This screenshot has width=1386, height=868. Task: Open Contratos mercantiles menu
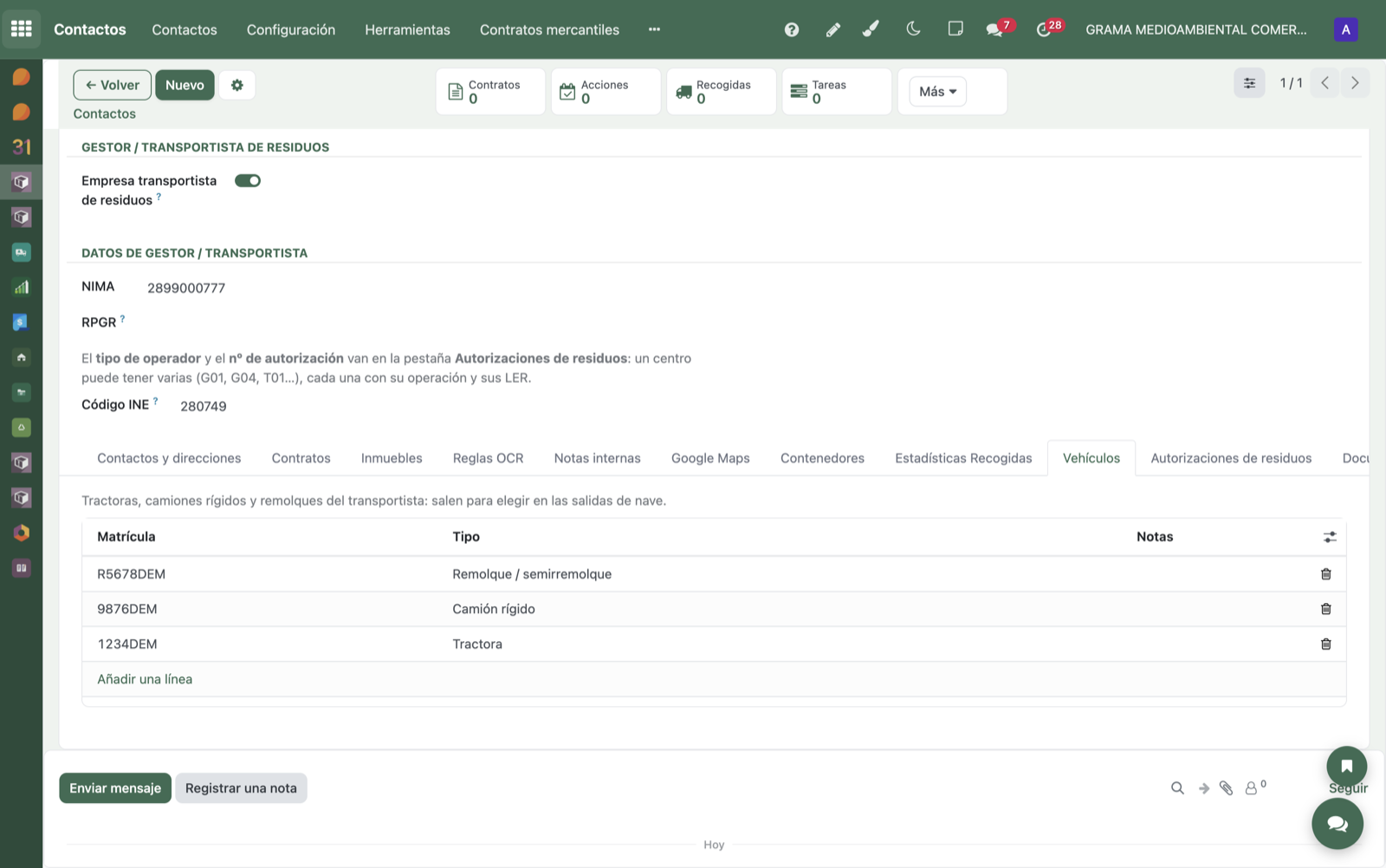(549, 29)
